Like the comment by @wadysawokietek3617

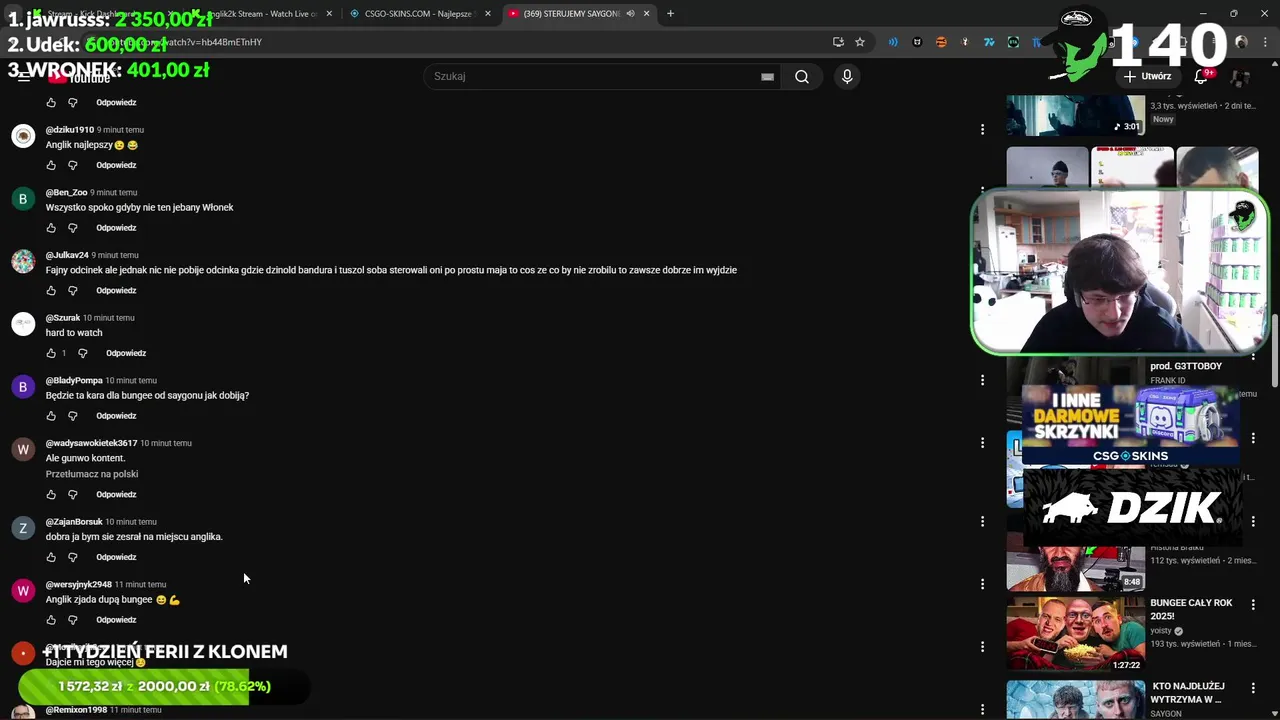click(51, 495)
